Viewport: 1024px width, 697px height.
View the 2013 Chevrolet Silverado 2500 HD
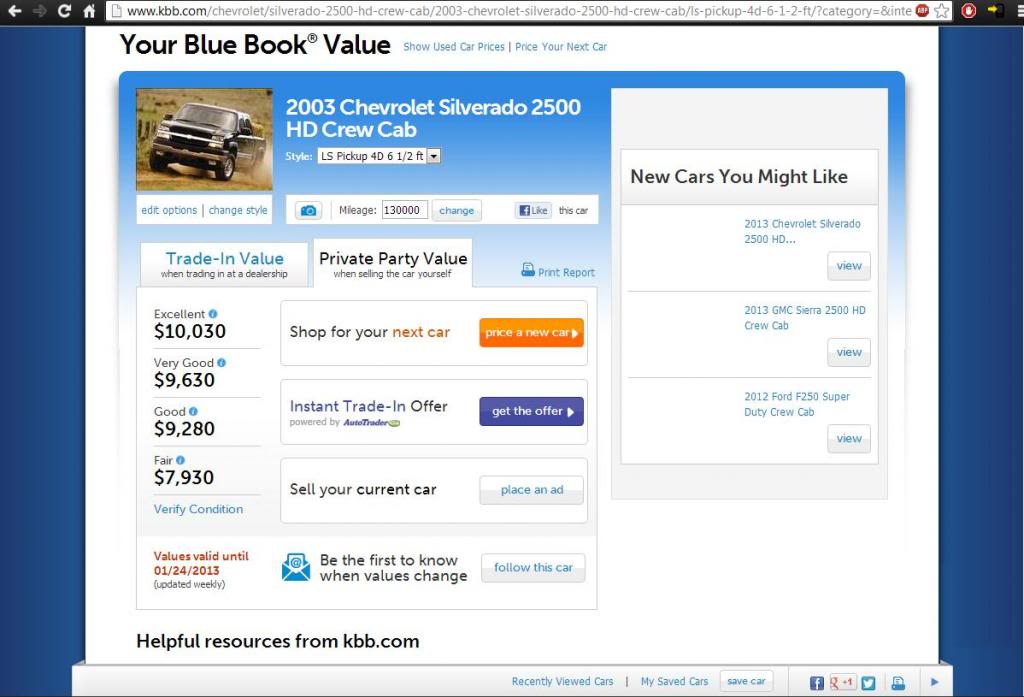click(x=848, y=266)
